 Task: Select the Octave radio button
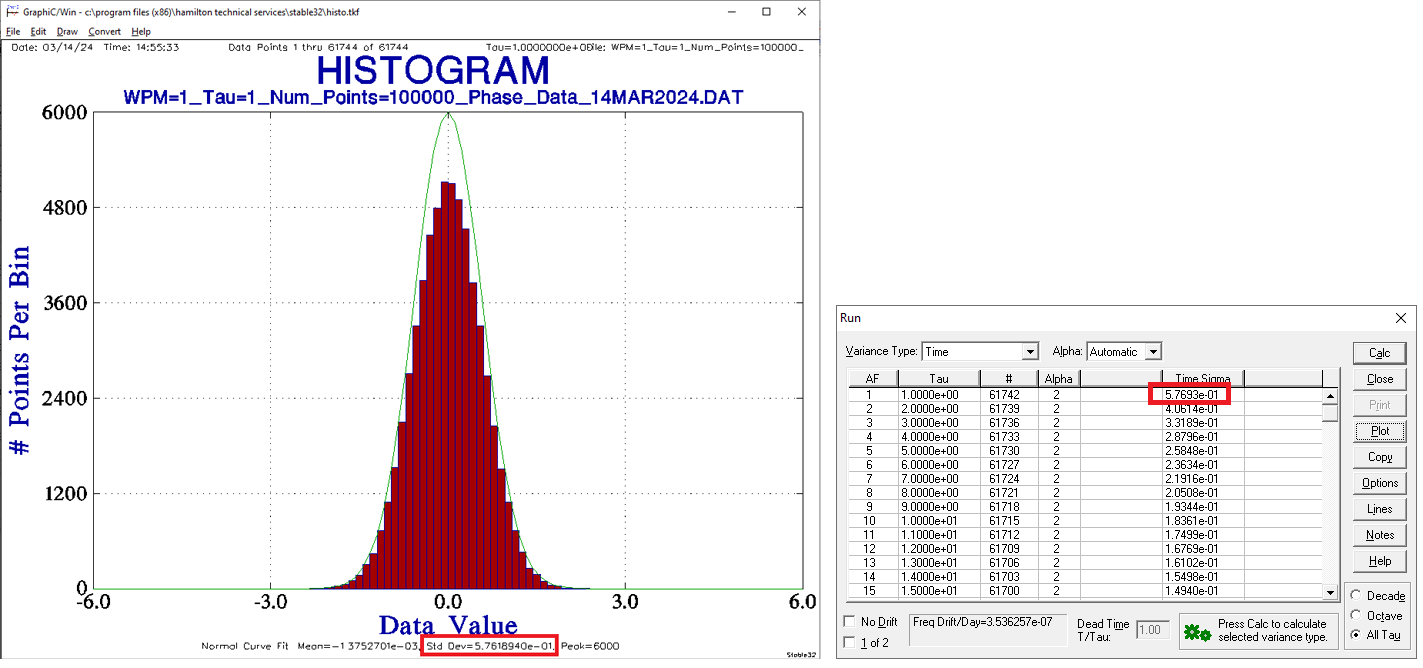(1356, 615)
